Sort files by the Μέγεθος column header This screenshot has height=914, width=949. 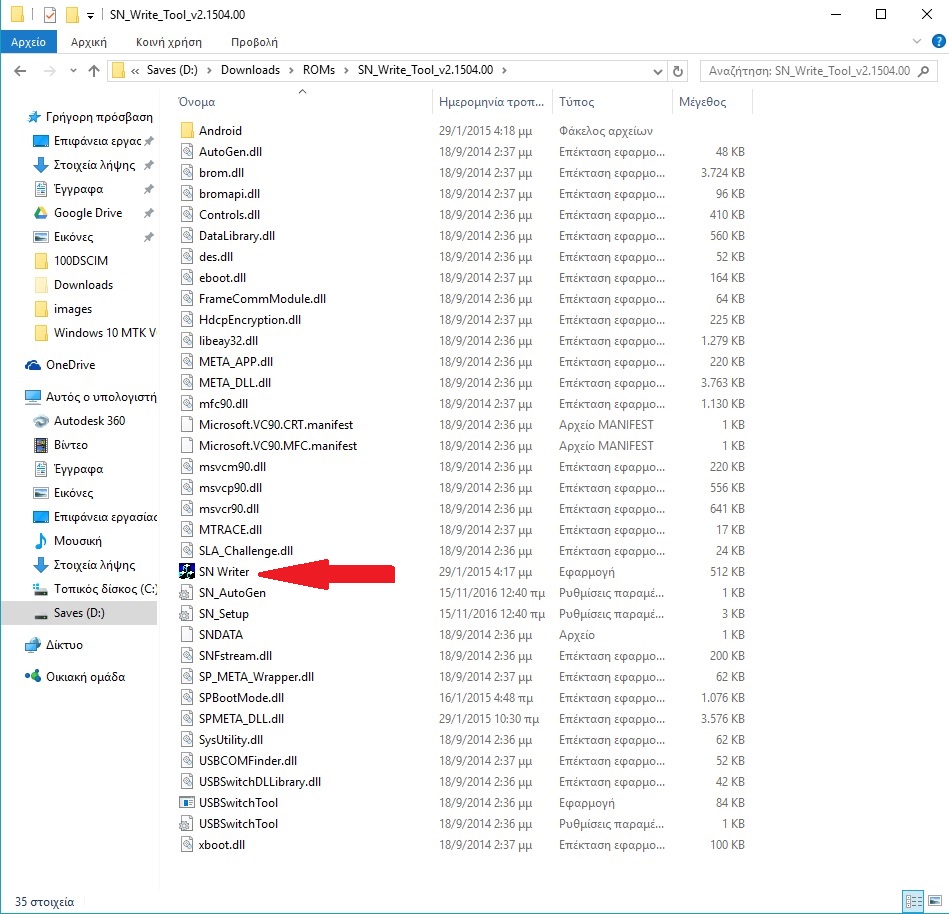coord(703,102)
